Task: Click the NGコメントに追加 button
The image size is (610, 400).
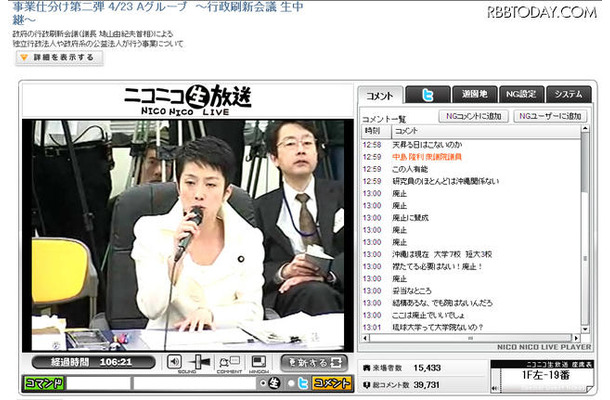Action: coord(474,116)
